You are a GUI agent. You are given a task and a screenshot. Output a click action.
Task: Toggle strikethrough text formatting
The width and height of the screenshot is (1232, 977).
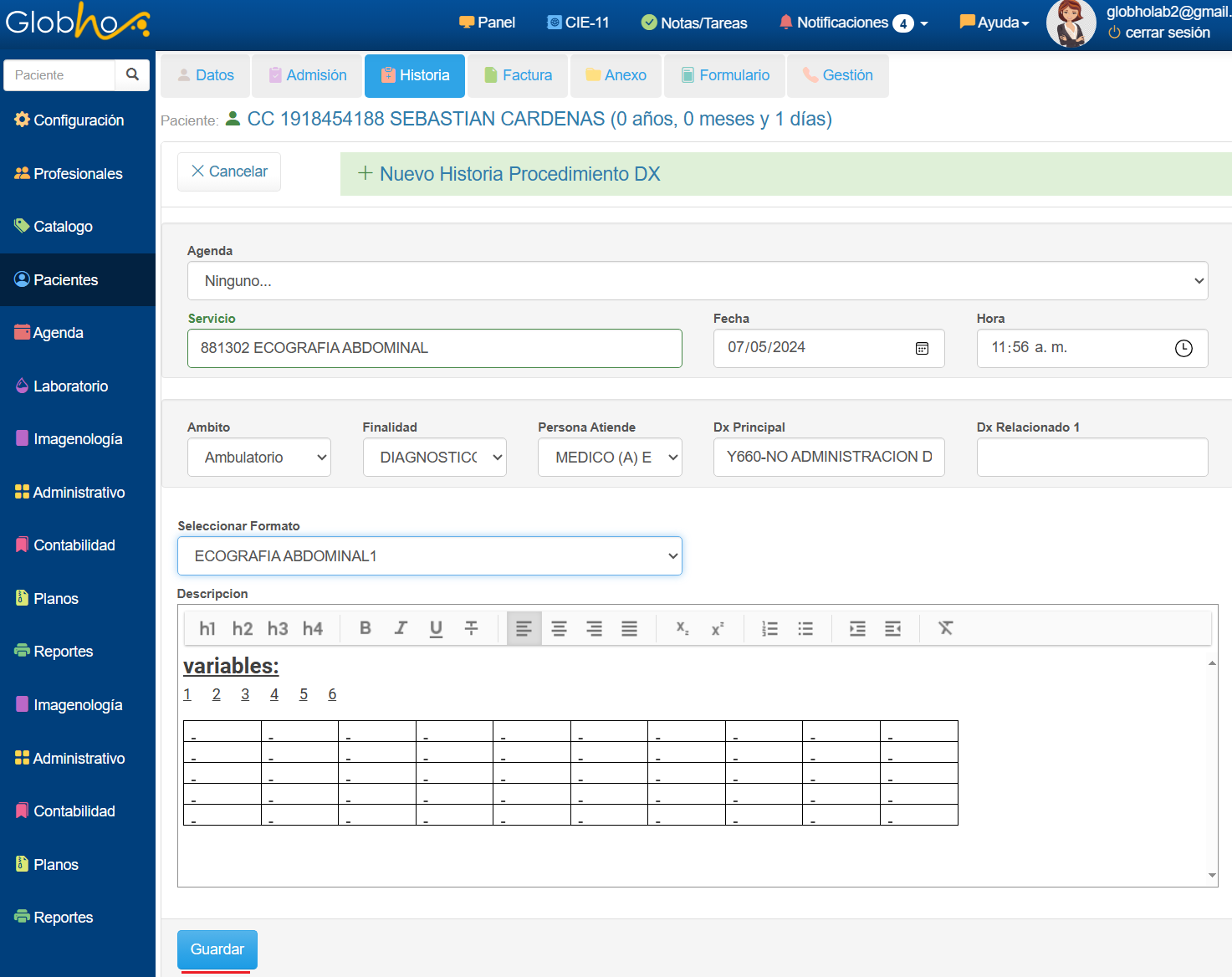472,628
